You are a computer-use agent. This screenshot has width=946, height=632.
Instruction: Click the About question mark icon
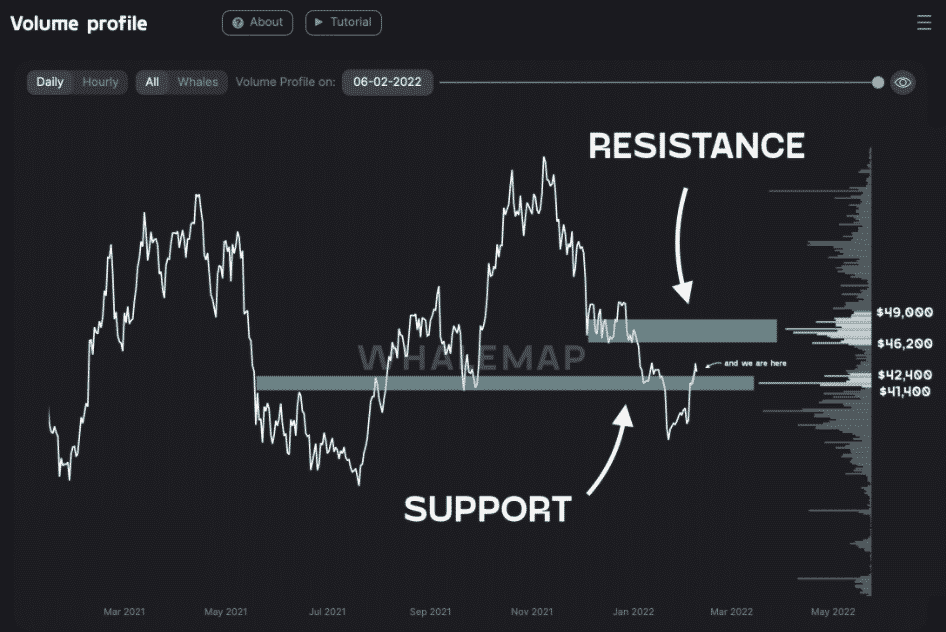tap(238, 22)
